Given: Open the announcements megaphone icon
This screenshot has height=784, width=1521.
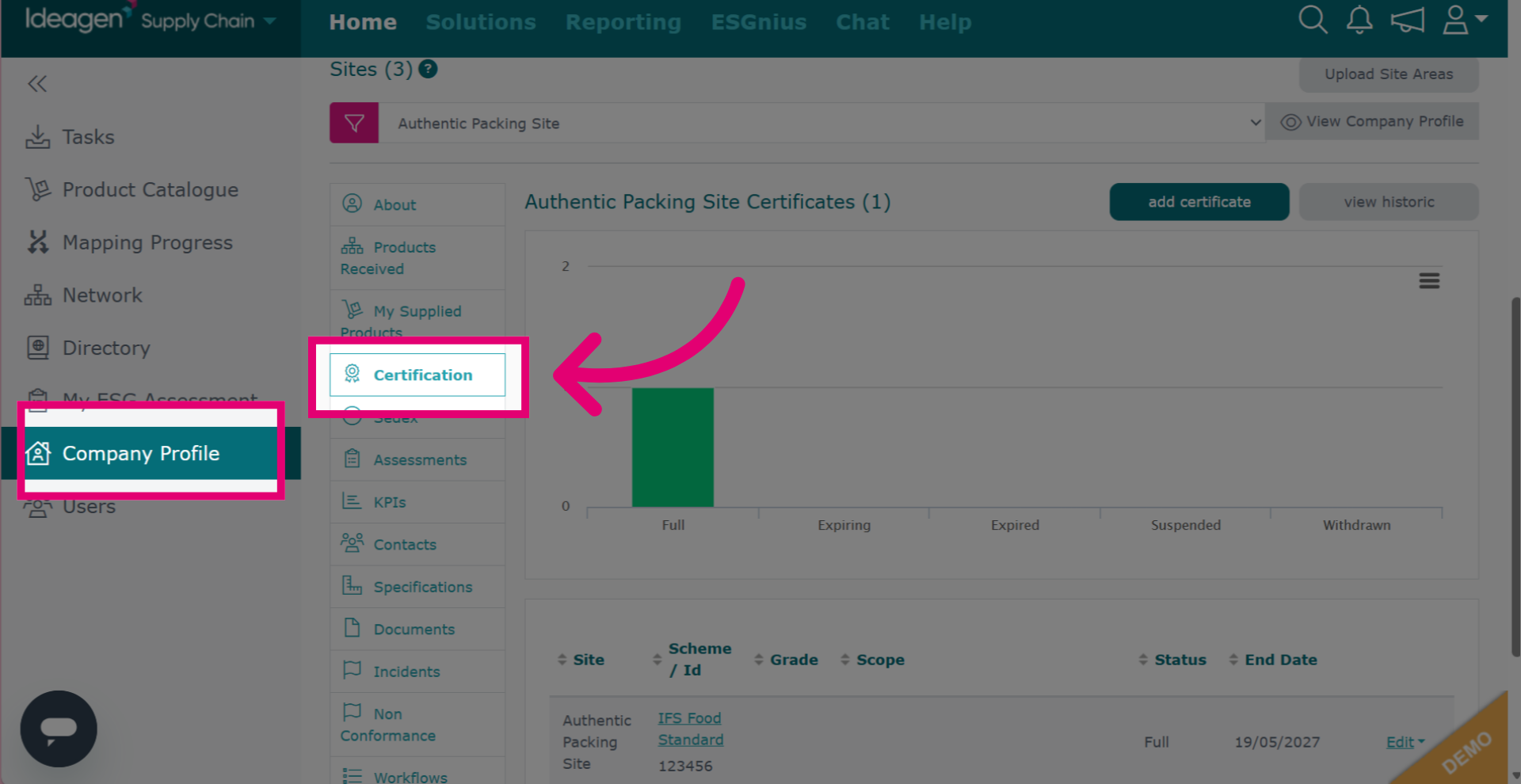Looking at the screenshot, I should (x=1407, y=20).
